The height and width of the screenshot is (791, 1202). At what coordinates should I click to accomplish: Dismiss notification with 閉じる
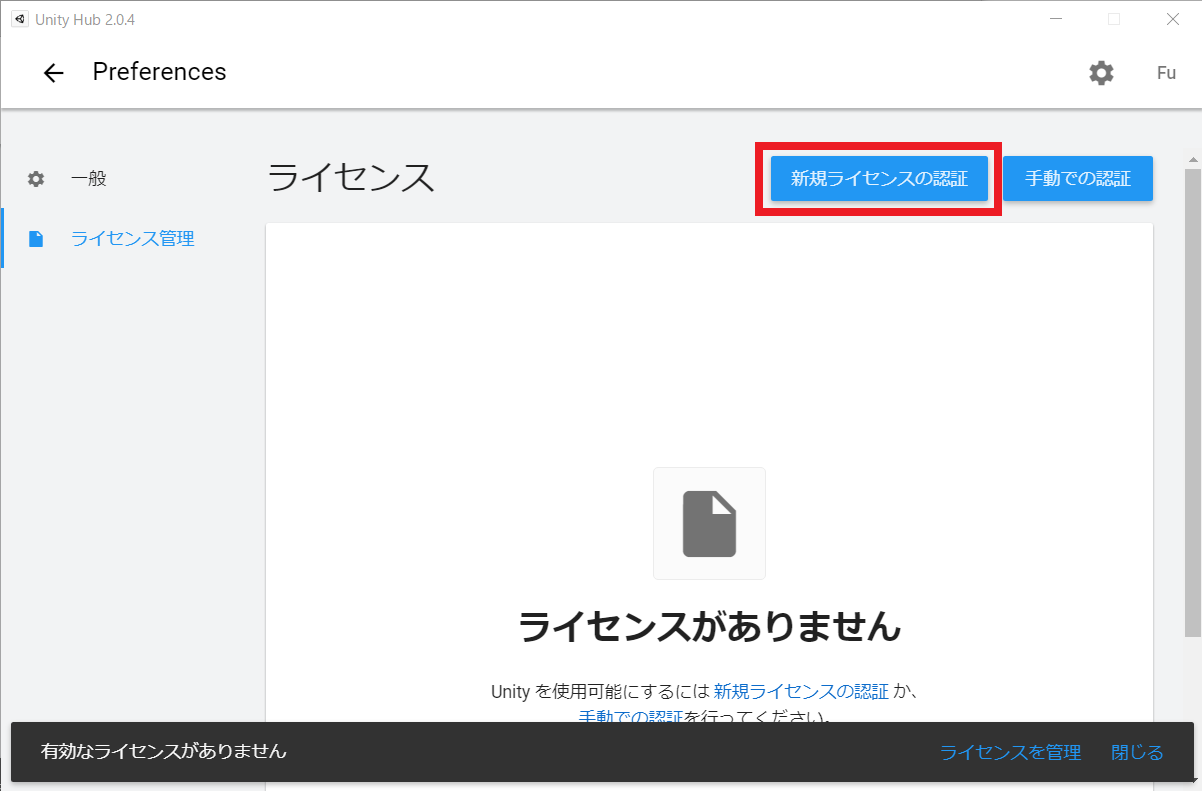(x=1137, y=752)
